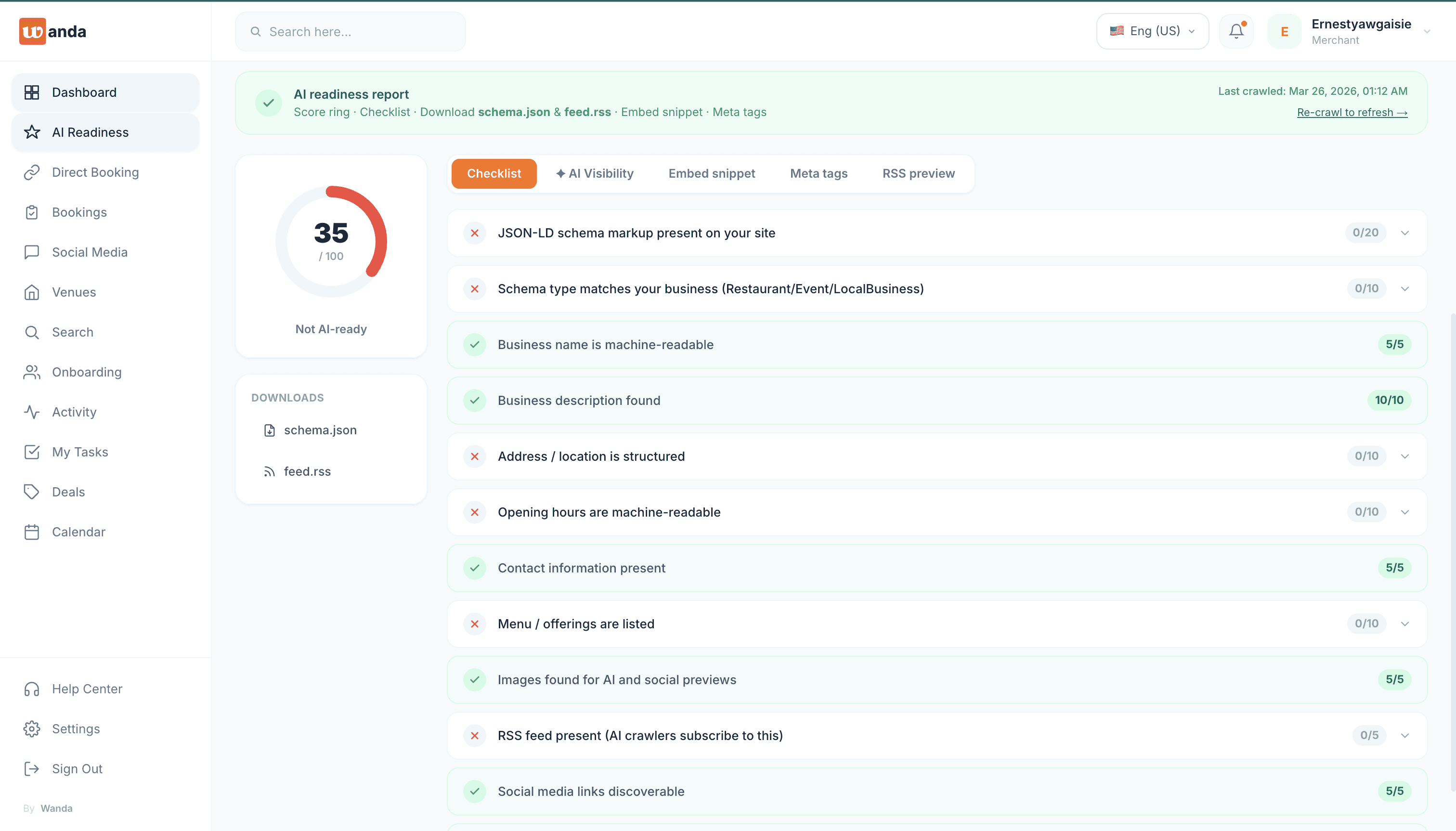Click the notification bell icon
The height and width of the screenshot is (831, 1456).
1236,31
